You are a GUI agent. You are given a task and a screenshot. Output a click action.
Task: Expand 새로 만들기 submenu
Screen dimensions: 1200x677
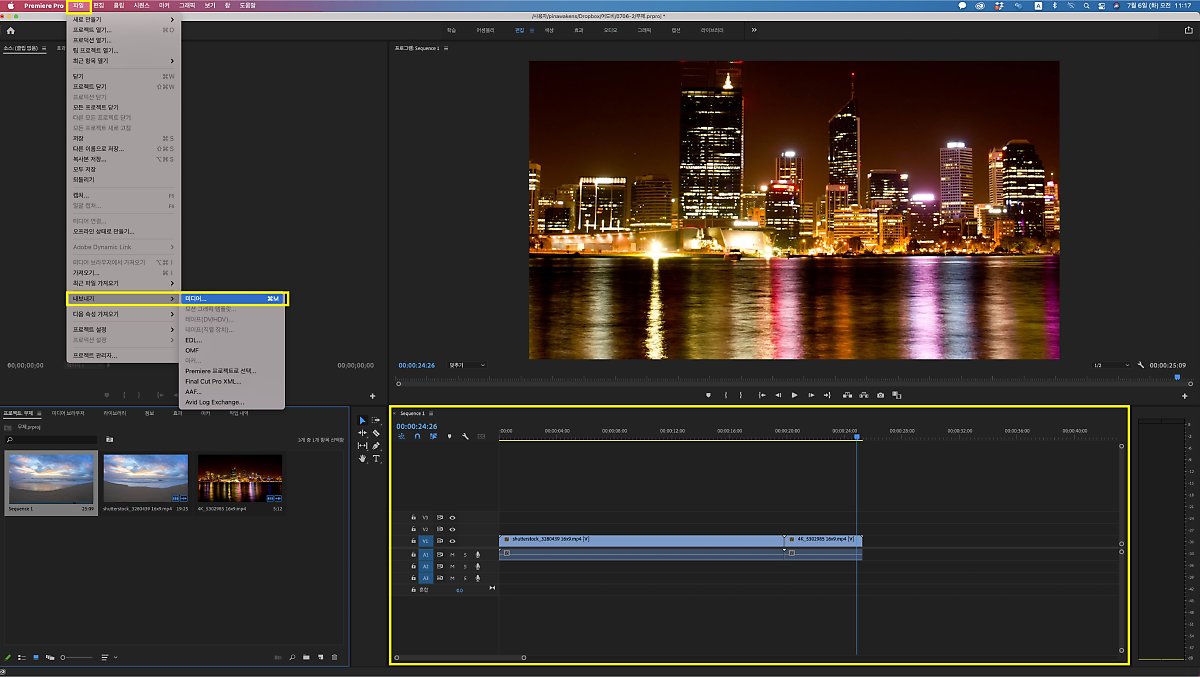click(124, 19)
